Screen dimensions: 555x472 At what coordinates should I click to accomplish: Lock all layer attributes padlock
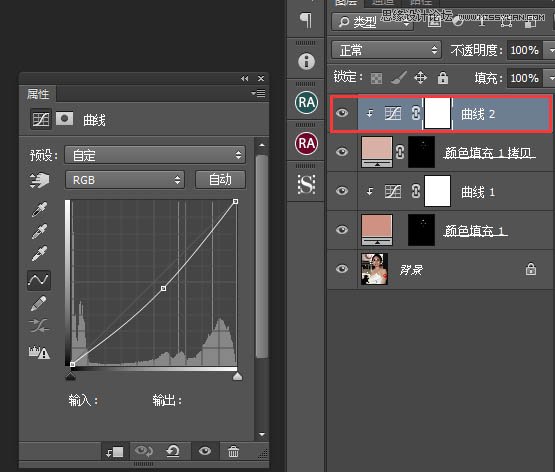pyautogui.click(x=443, y=77)
